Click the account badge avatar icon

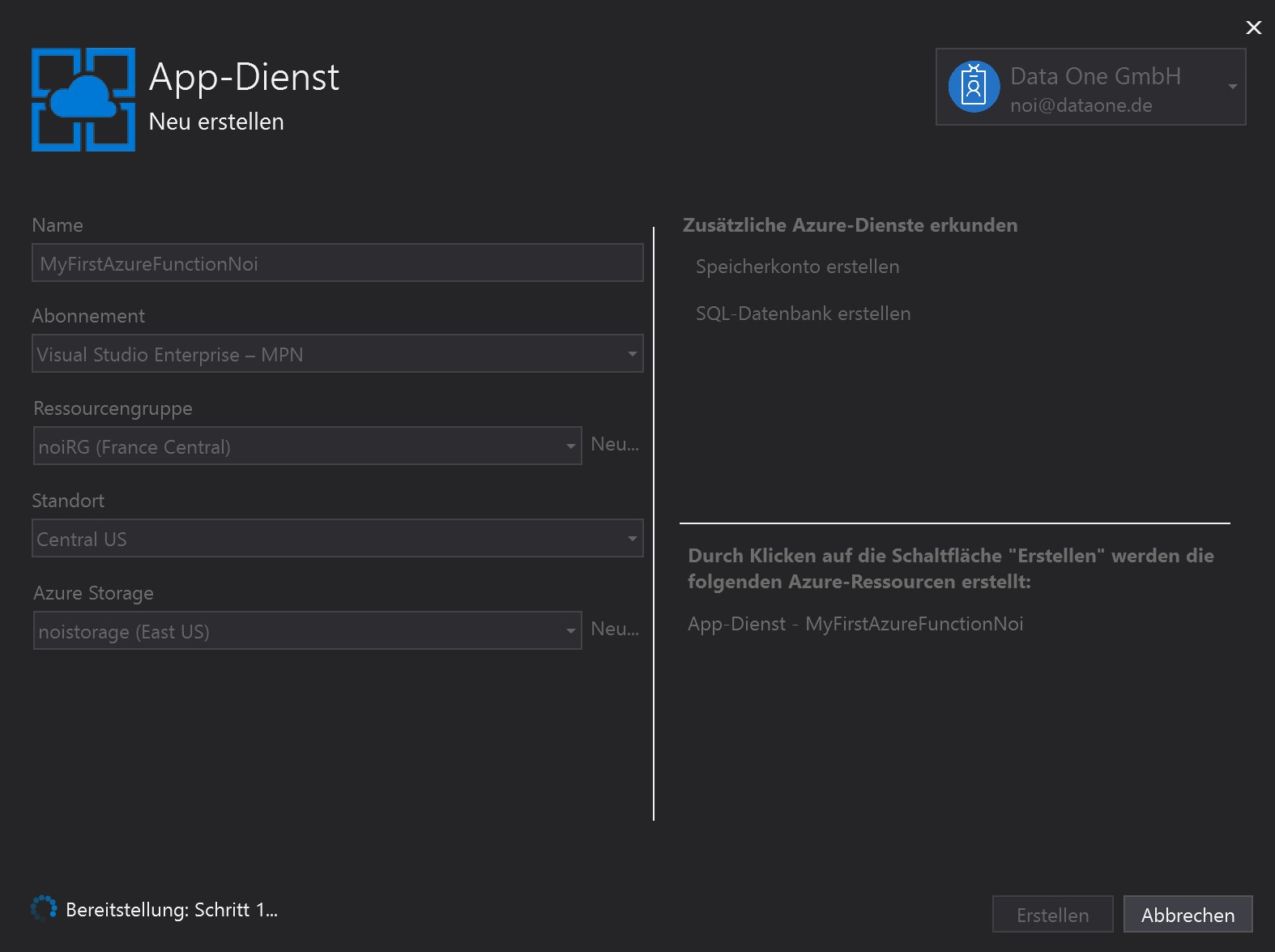coord(974,87)
